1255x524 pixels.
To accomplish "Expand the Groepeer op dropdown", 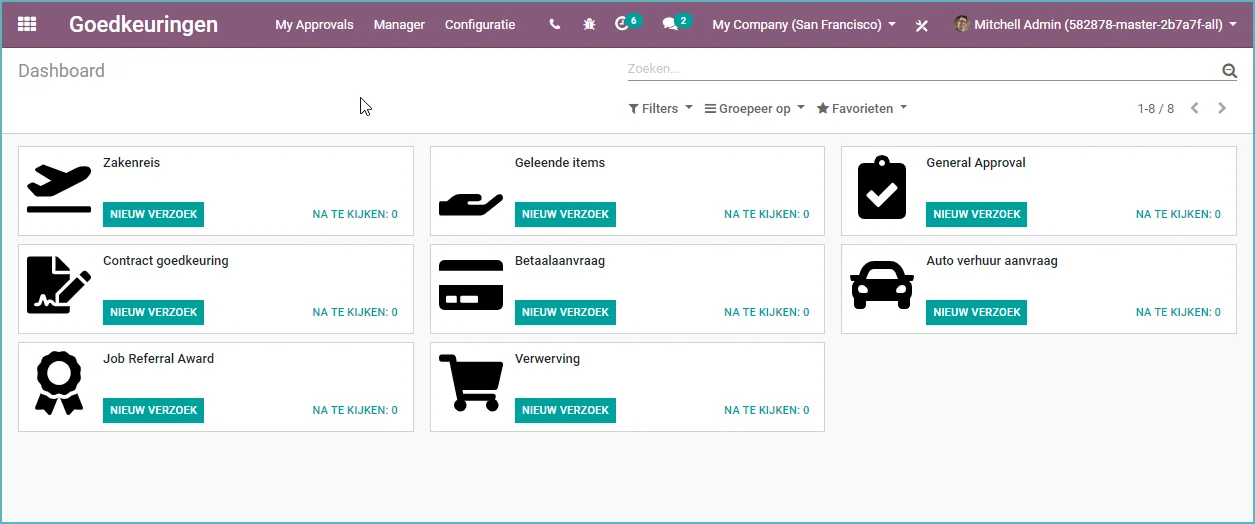I will [754, 108].
